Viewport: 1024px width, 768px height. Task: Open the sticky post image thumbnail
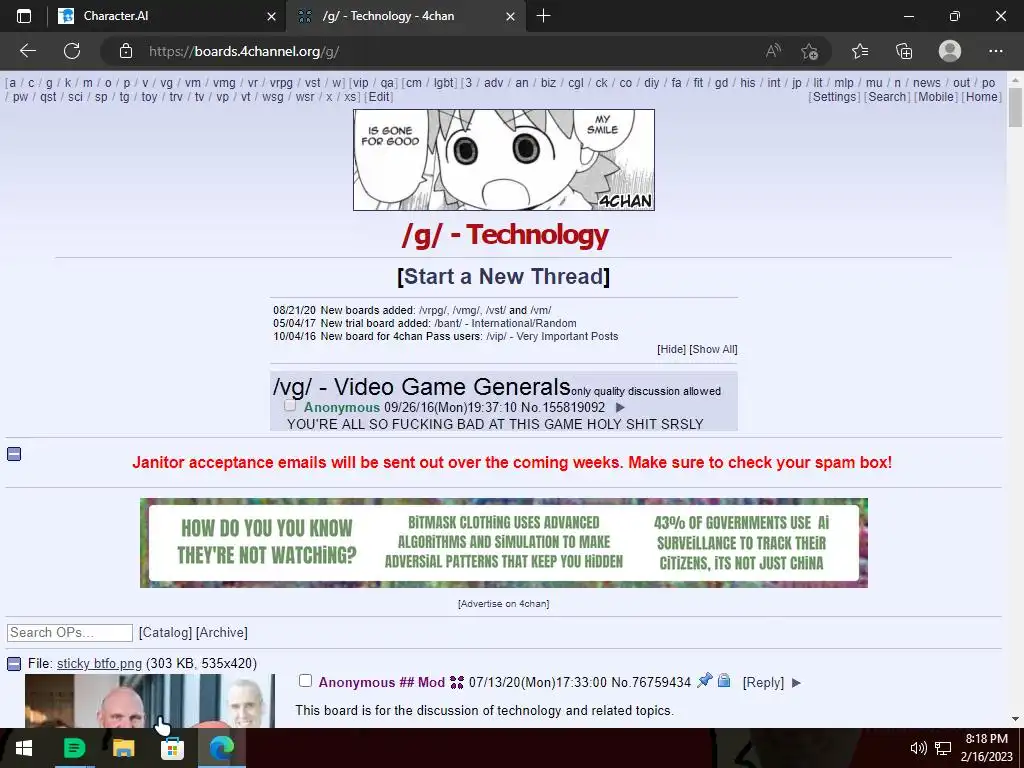pyautogui.click(x=150, y=701)
